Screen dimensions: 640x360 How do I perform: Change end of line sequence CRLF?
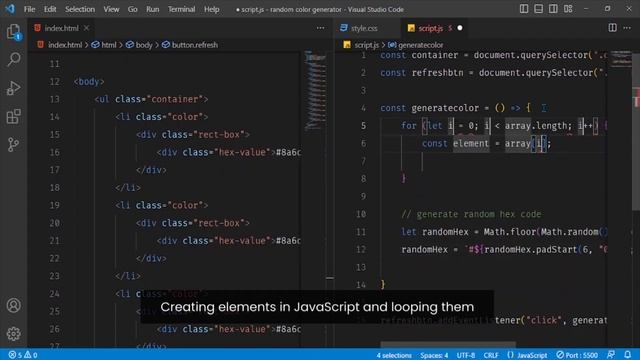click(491, 355)
